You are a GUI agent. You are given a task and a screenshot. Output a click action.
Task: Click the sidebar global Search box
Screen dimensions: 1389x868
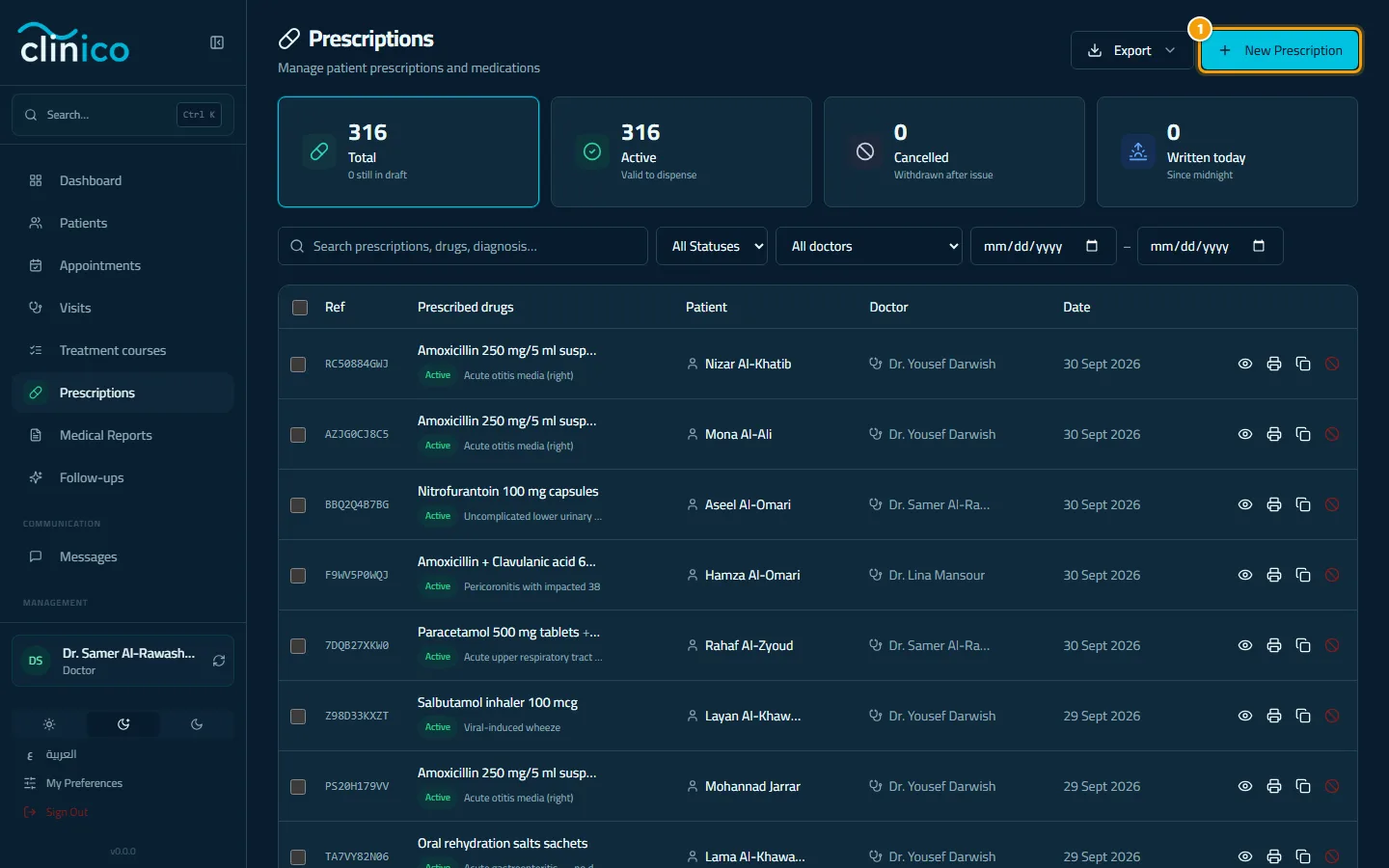[123, 115]
